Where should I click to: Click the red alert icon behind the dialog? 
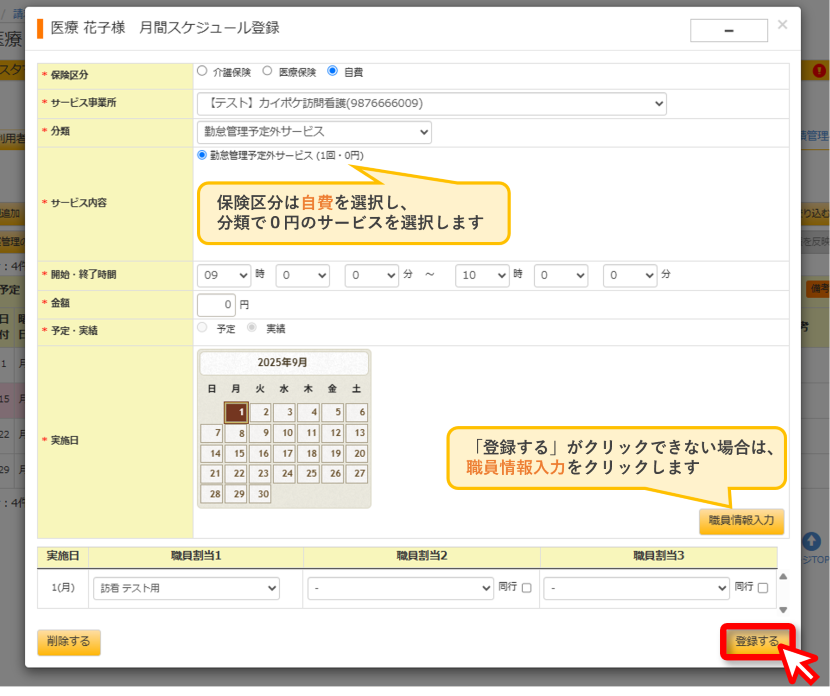pos(819,70)
